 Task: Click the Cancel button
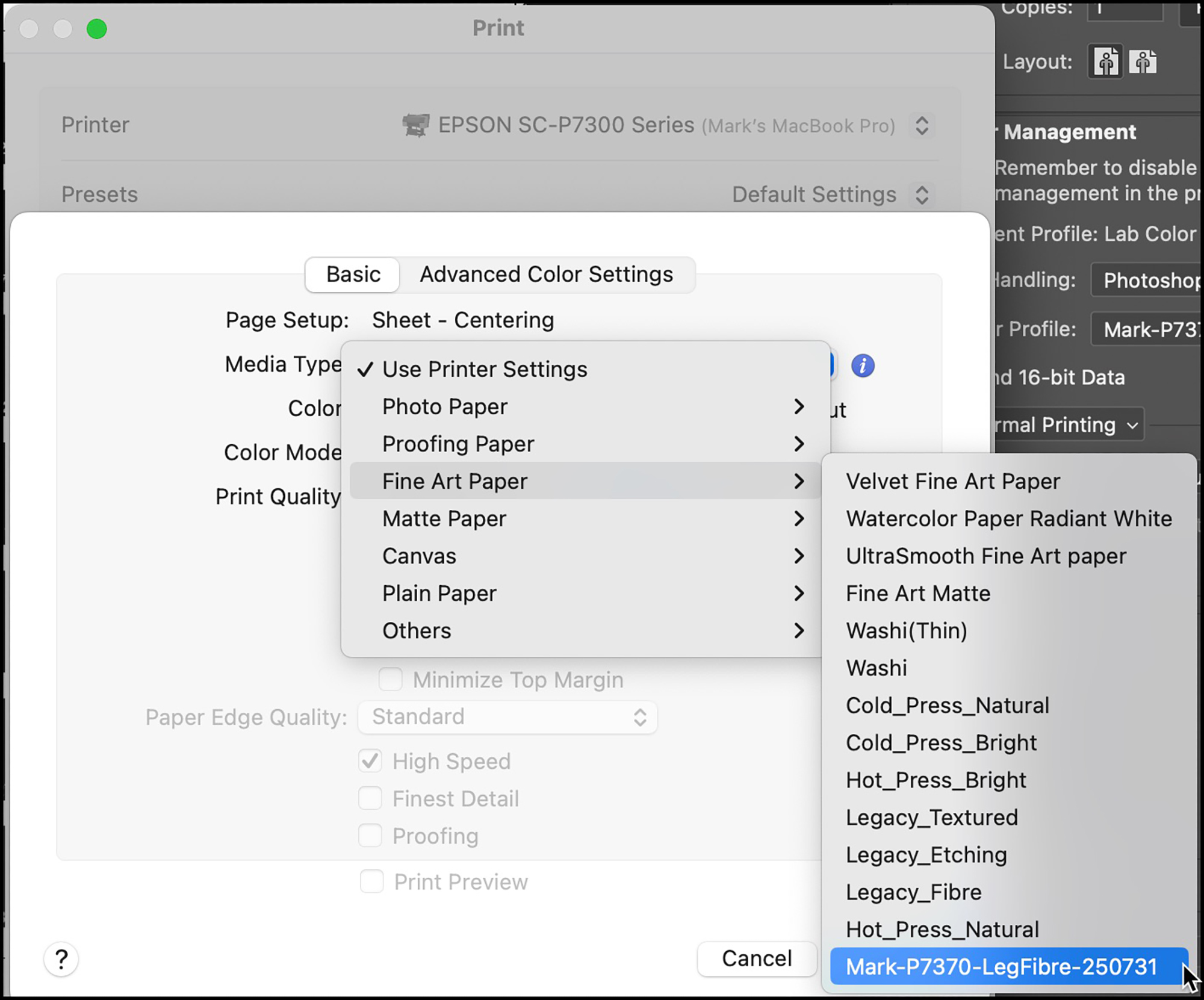click(757, 958)
